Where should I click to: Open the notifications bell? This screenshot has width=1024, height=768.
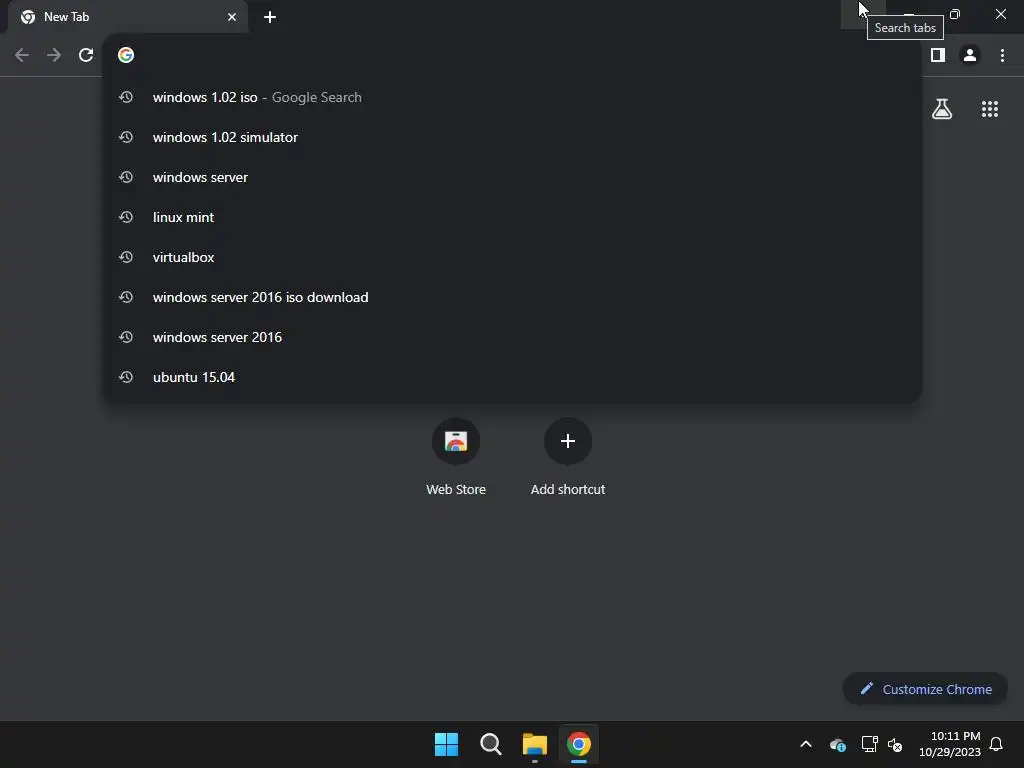pos(996,744)
